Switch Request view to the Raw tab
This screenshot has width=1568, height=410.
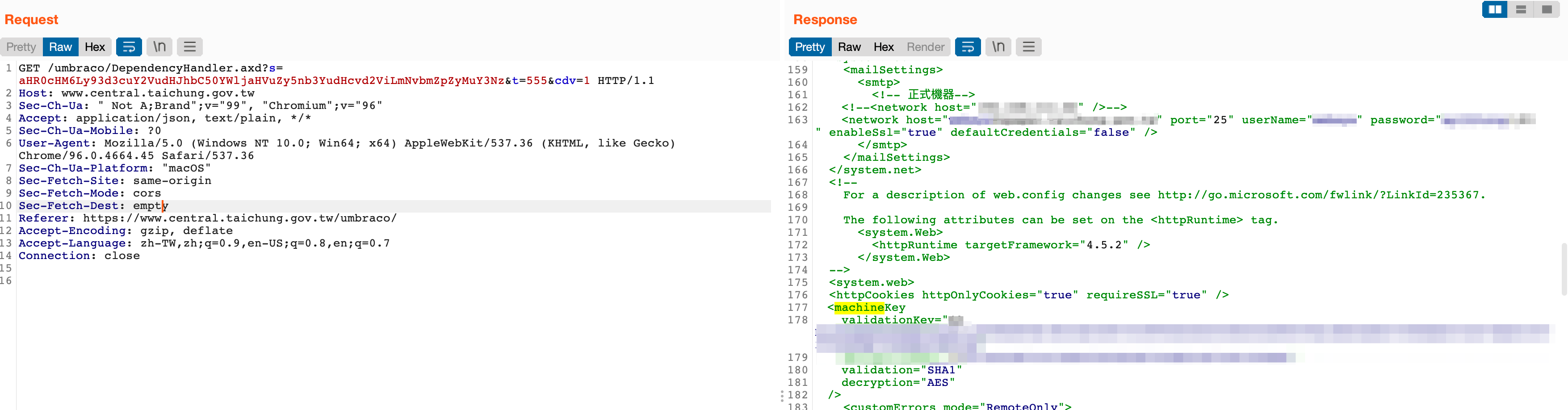(60, 47)
